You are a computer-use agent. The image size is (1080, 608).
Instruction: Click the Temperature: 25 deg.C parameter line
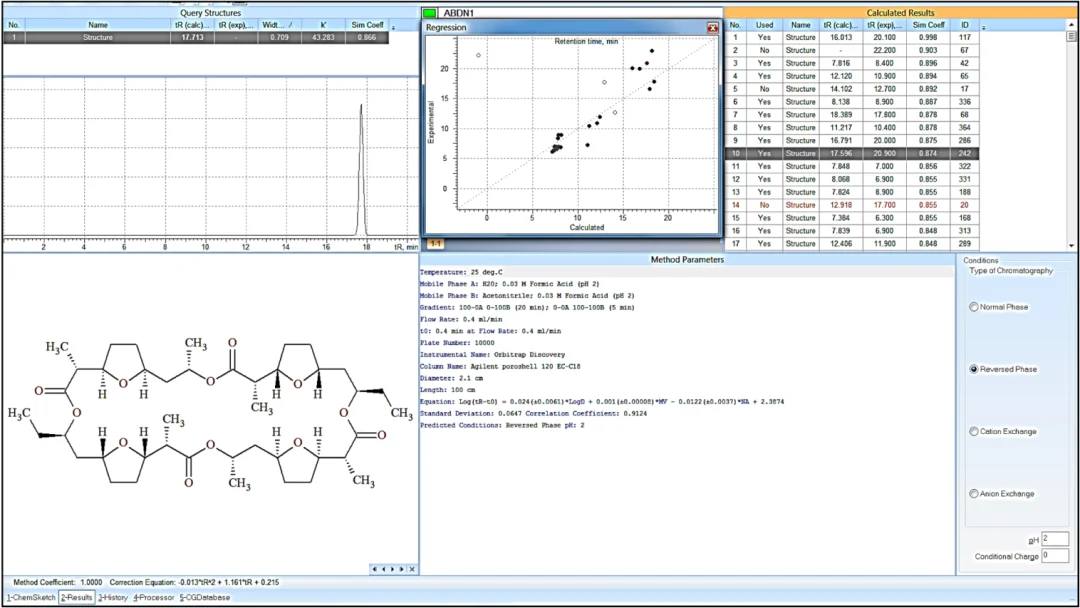[x=461, y=272]
